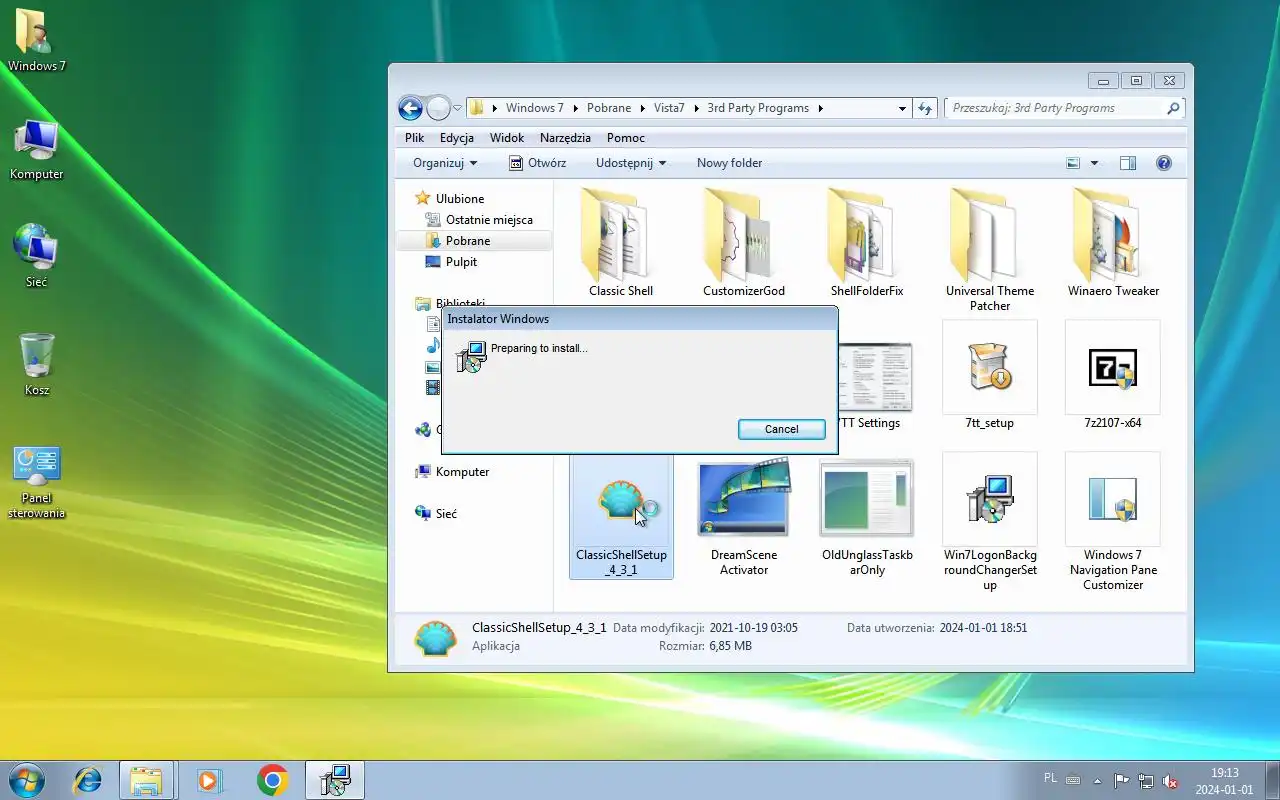Click the muted volume tray icon
This screenshot has width=1280, height=800.
(1170, 781)
